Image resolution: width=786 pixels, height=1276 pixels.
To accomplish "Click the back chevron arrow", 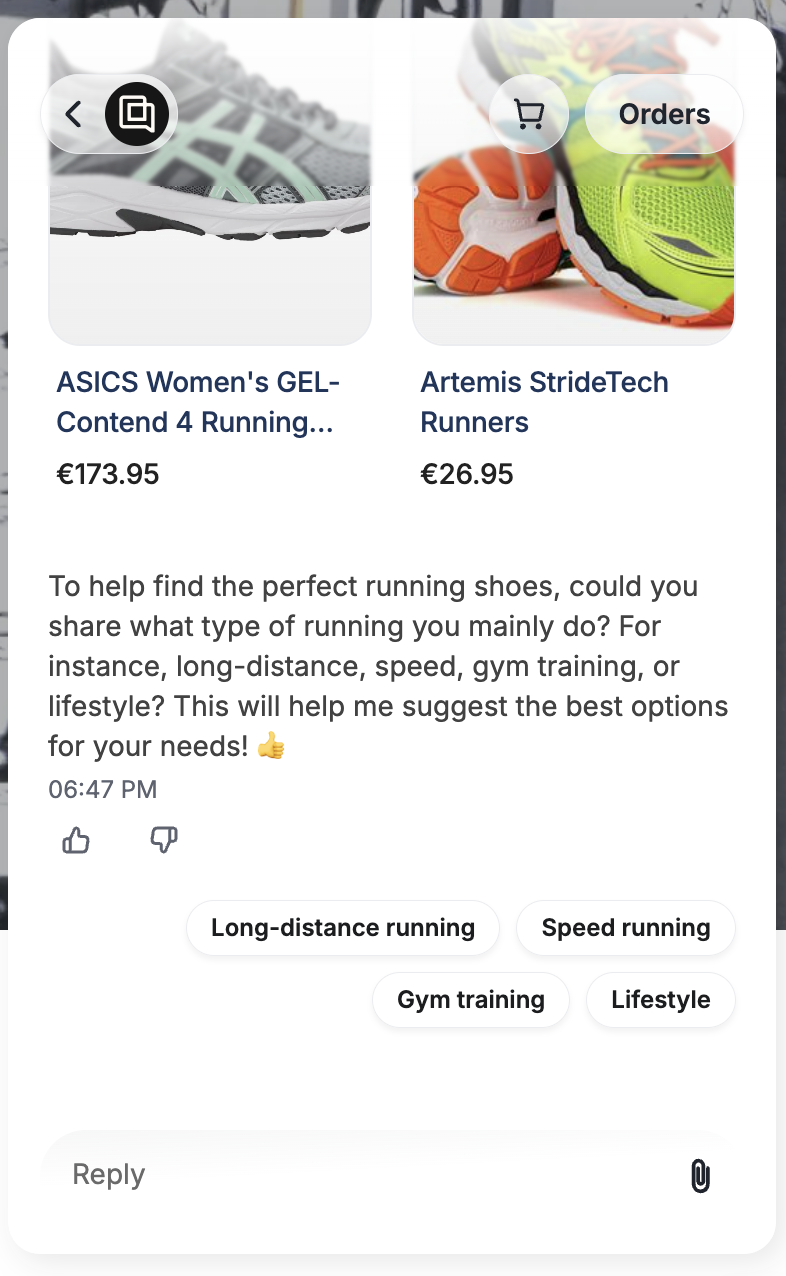I will [73, 114].
